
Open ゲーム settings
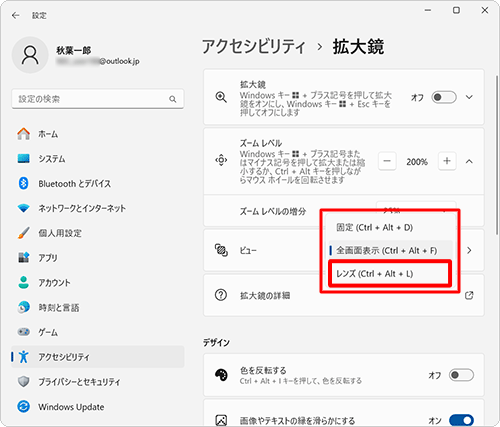tap(98, 332)
